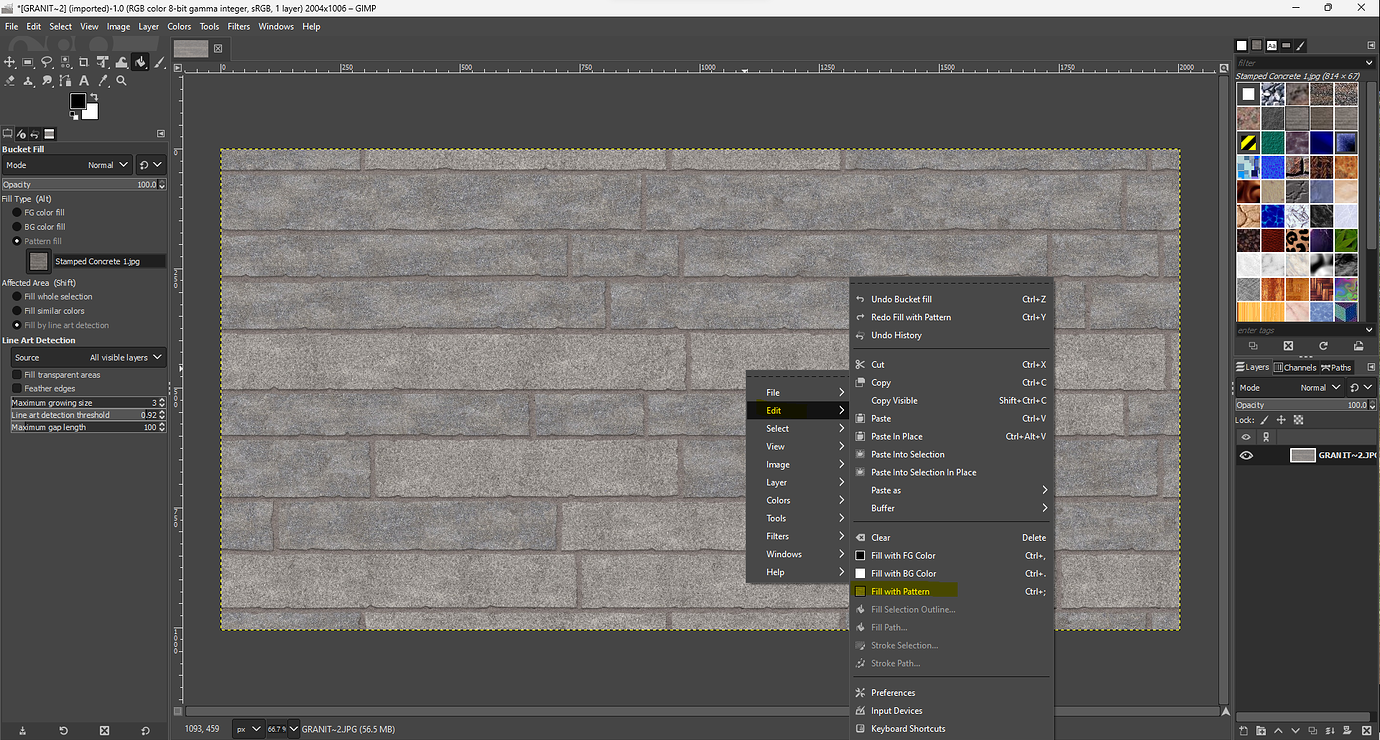The height and width of the screenshot is (740, 1380).
Task: Select the Move tool in the toolbox
Action: 10,63
